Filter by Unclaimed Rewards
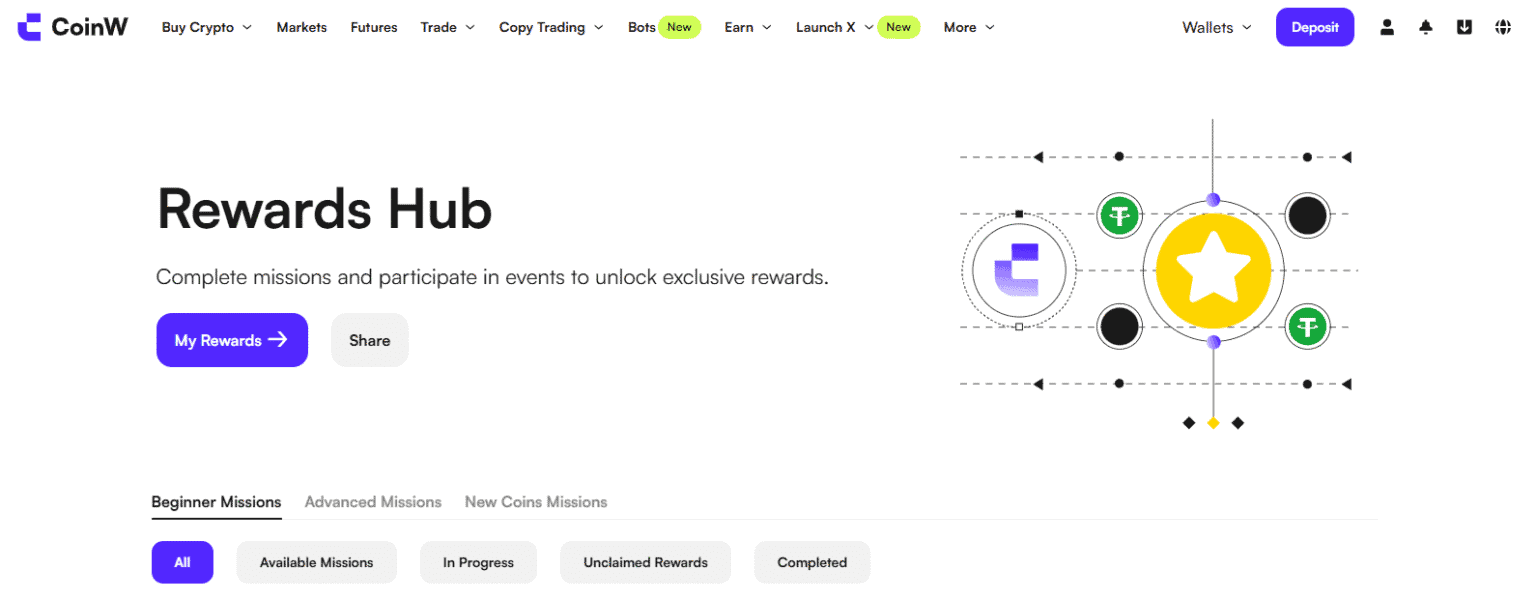 [x=645, y=562]
